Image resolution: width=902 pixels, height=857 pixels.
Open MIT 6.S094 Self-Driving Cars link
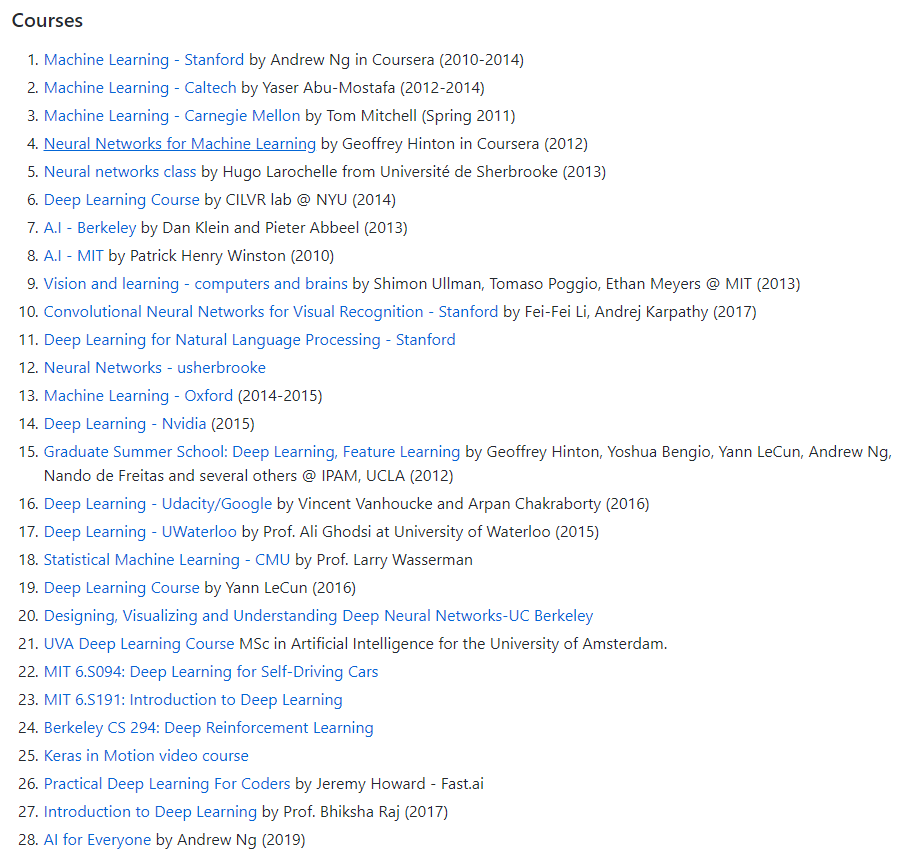point(211,672)
